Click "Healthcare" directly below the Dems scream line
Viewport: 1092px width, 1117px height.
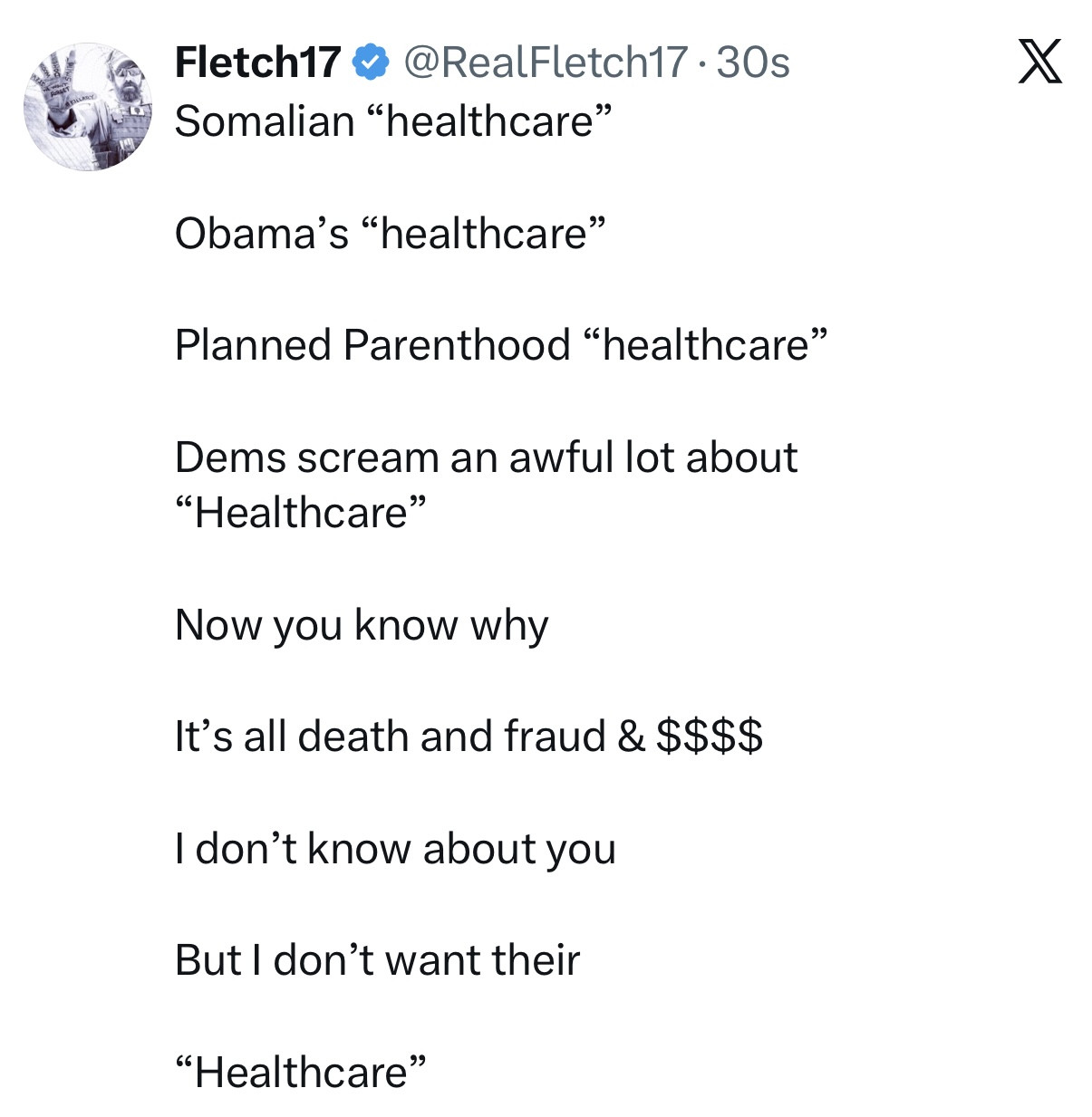pos(300,513)
